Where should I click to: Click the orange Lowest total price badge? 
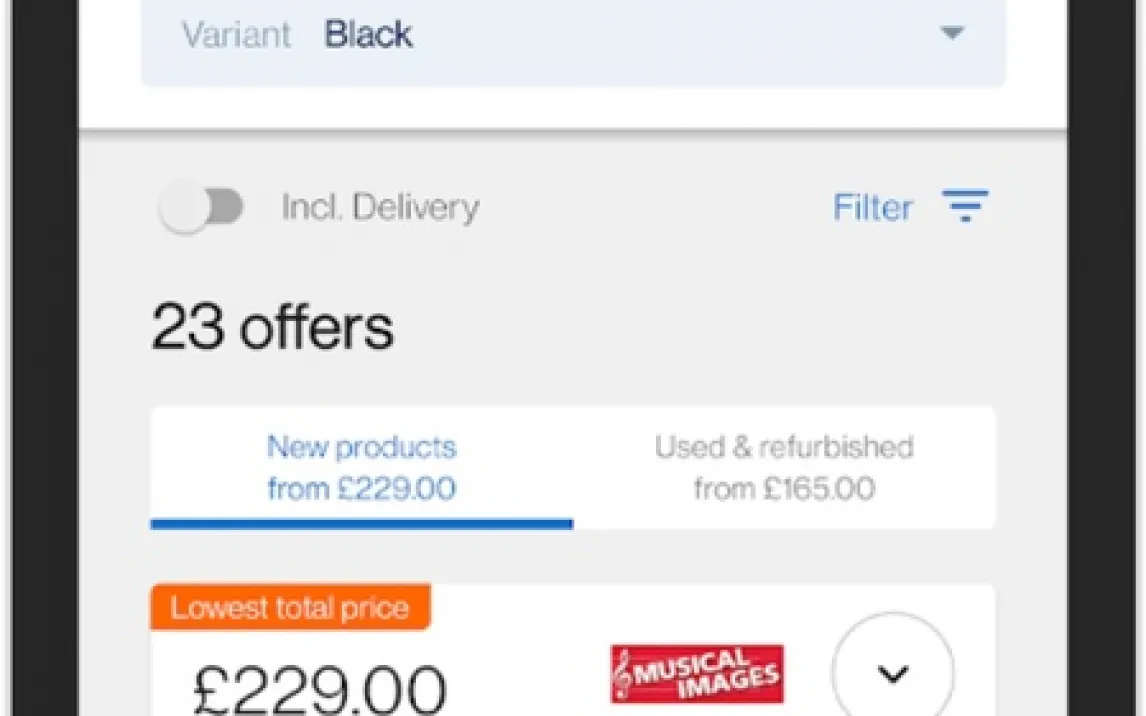tap(290, 609)
